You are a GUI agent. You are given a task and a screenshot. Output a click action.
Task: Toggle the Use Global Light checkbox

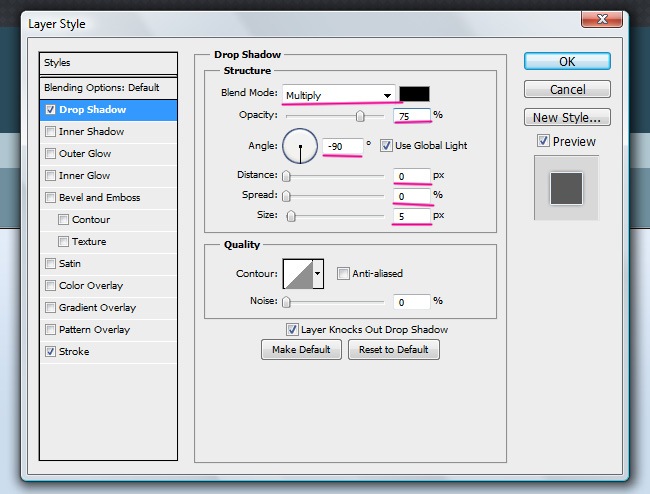click(387, 146)
